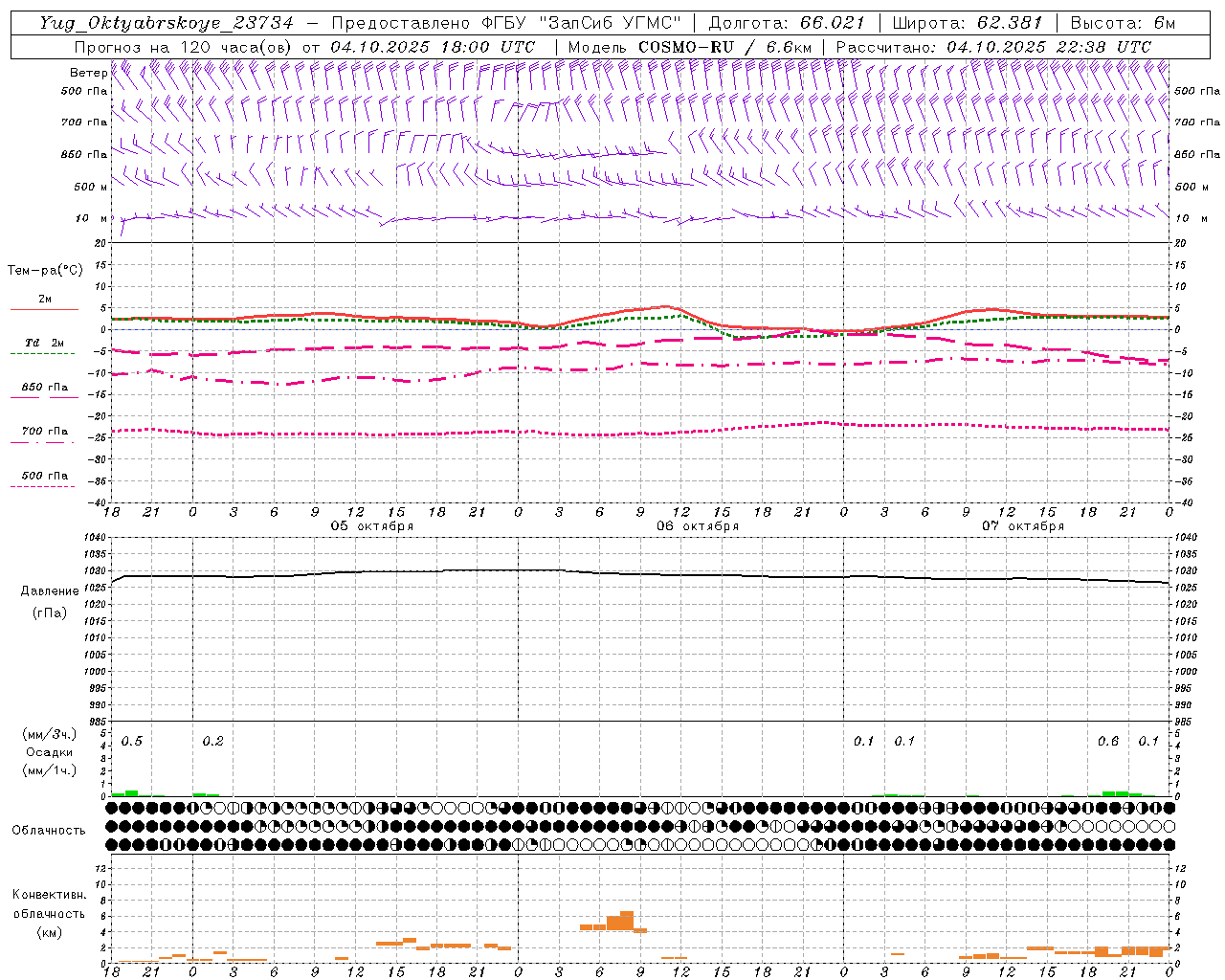Click the Облачность row label
The width and height of the screenshot is (1225, 980).
point(49,831)
